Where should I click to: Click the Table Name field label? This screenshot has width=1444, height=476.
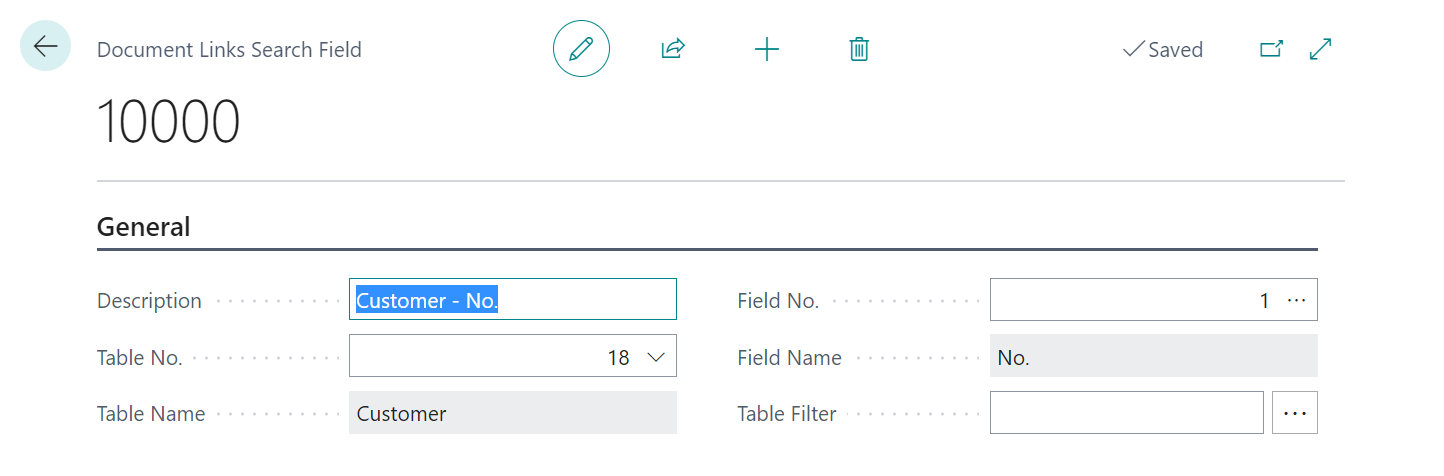point(151,414)
